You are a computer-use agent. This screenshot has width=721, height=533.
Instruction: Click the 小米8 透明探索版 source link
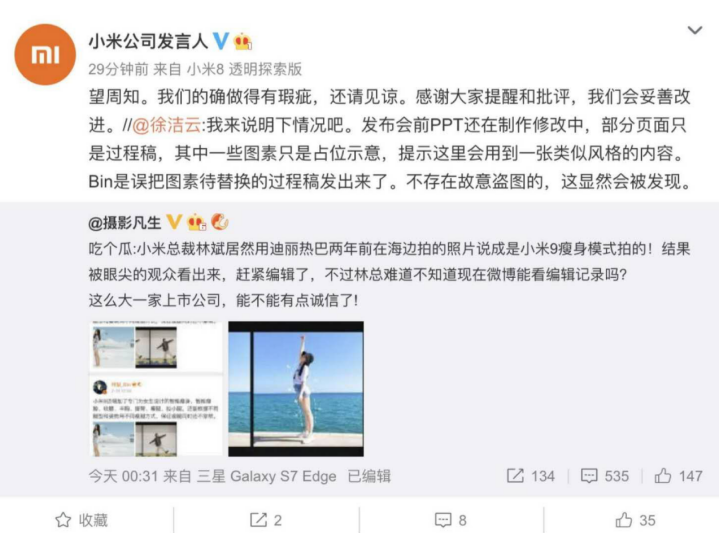[x=245, y=69]
